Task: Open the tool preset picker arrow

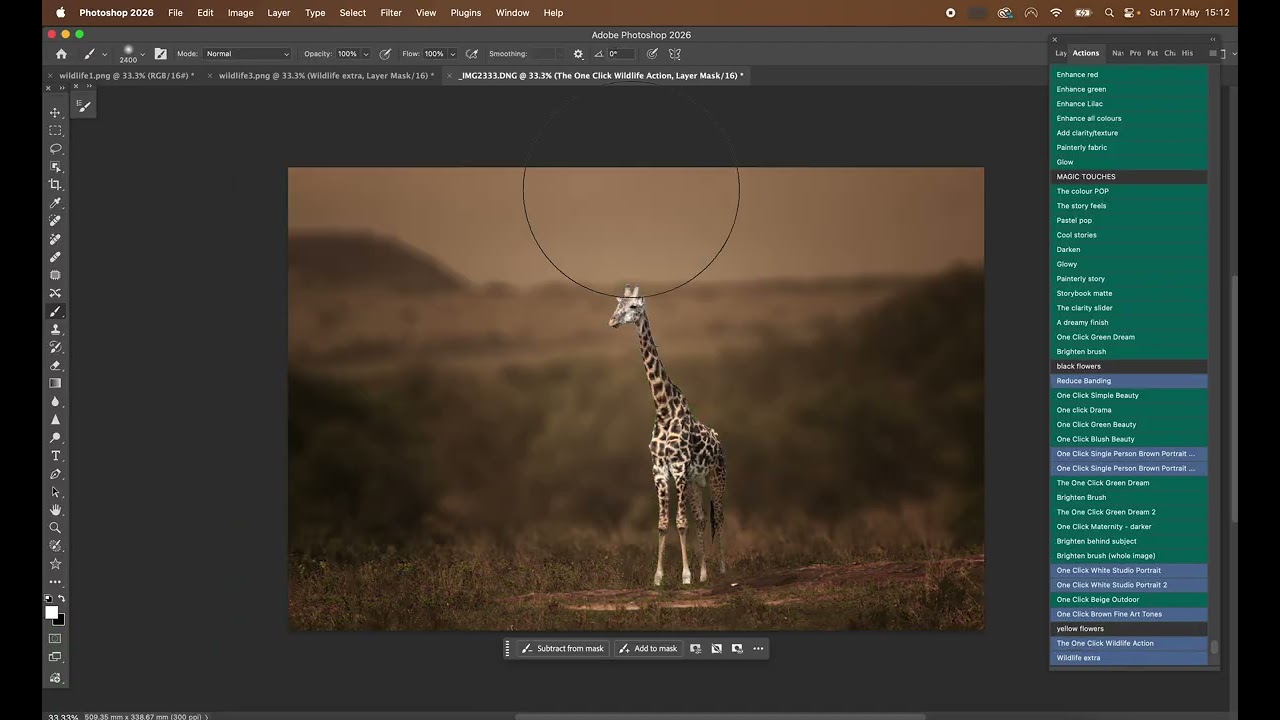Action: pos(104,54)
